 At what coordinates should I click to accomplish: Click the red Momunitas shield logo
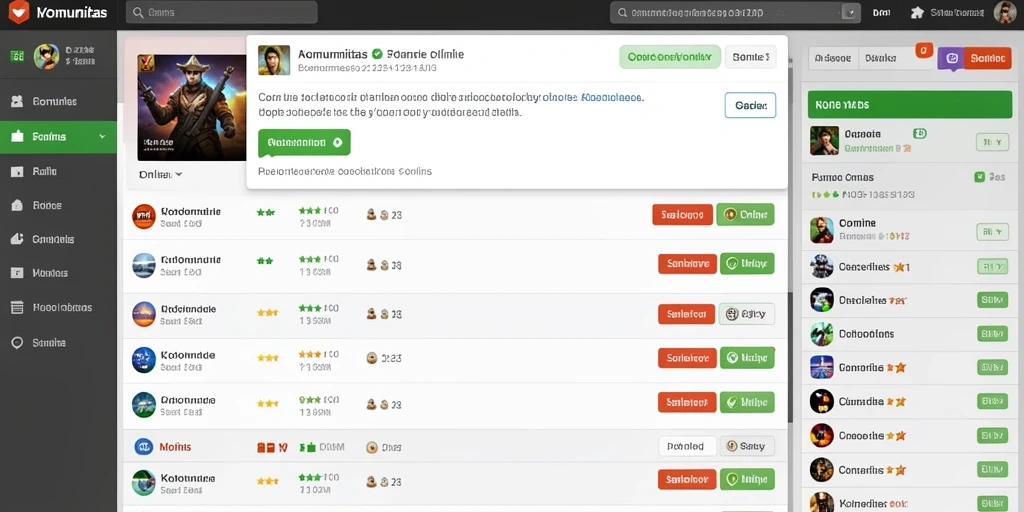19,12
